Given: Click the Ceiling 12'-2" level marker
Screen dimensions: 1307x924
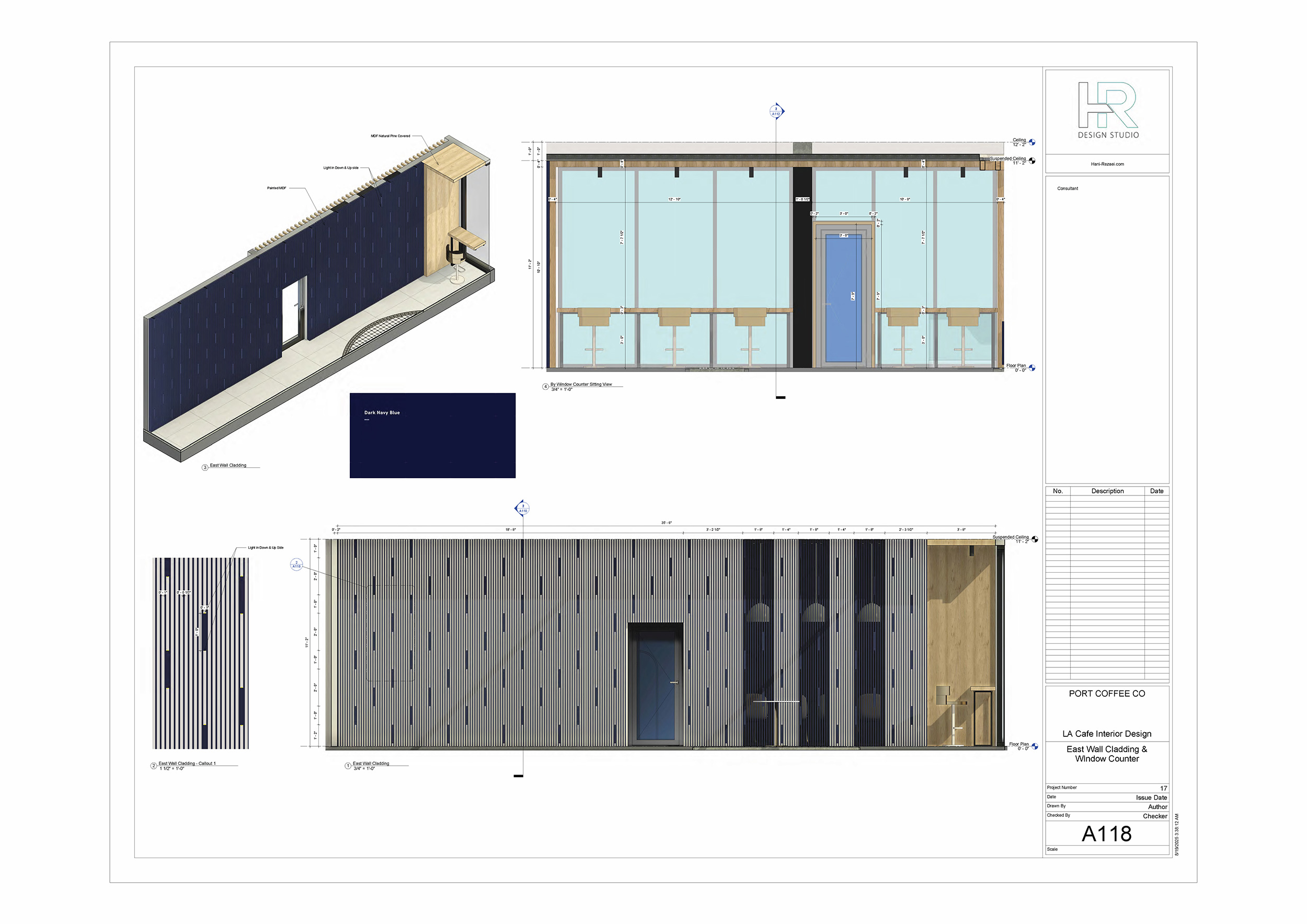Looking at the screenshot, I should click(1031, 142).
